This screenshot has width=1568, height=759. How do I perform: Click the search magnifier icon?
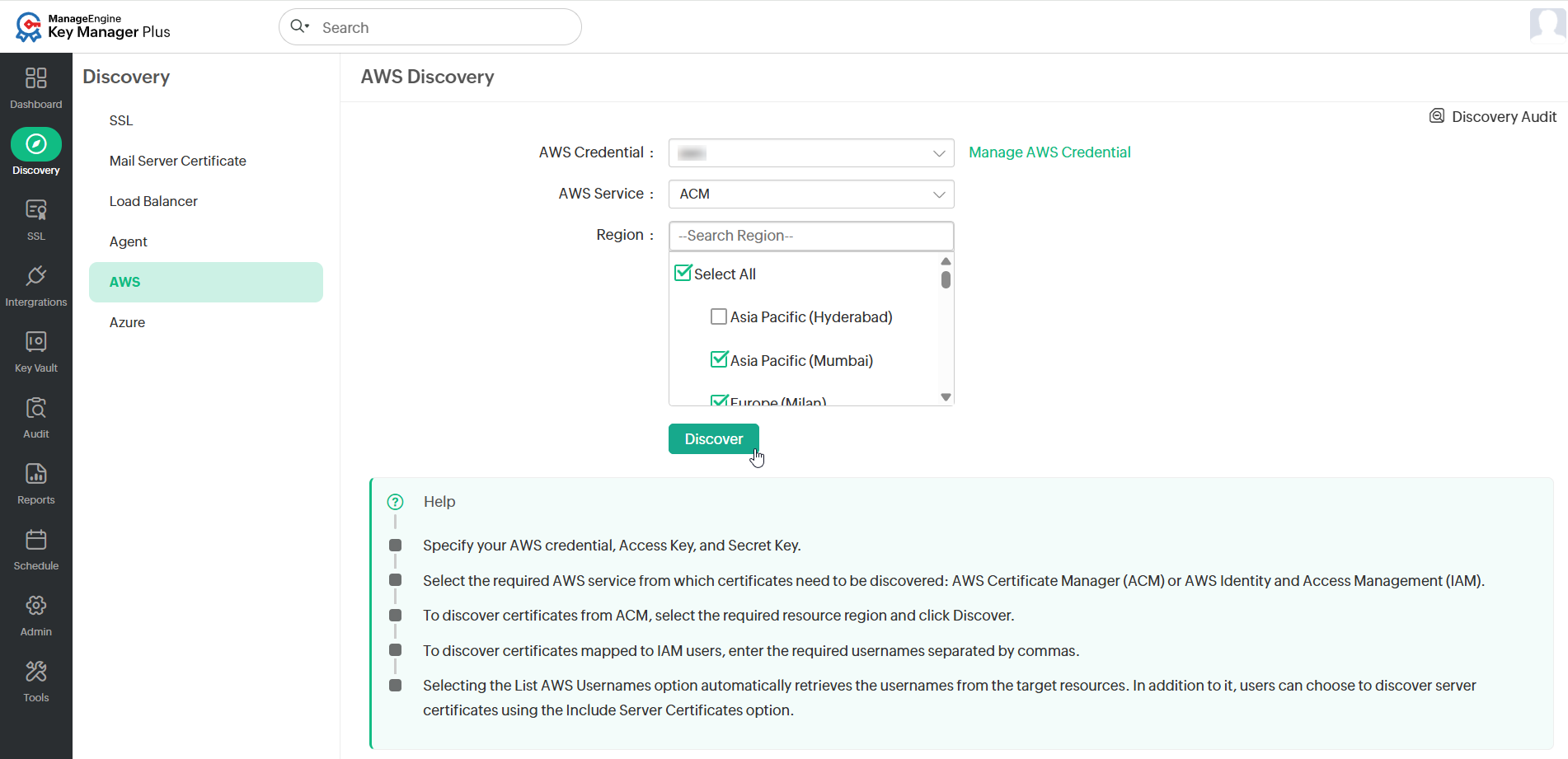point(298,26)
